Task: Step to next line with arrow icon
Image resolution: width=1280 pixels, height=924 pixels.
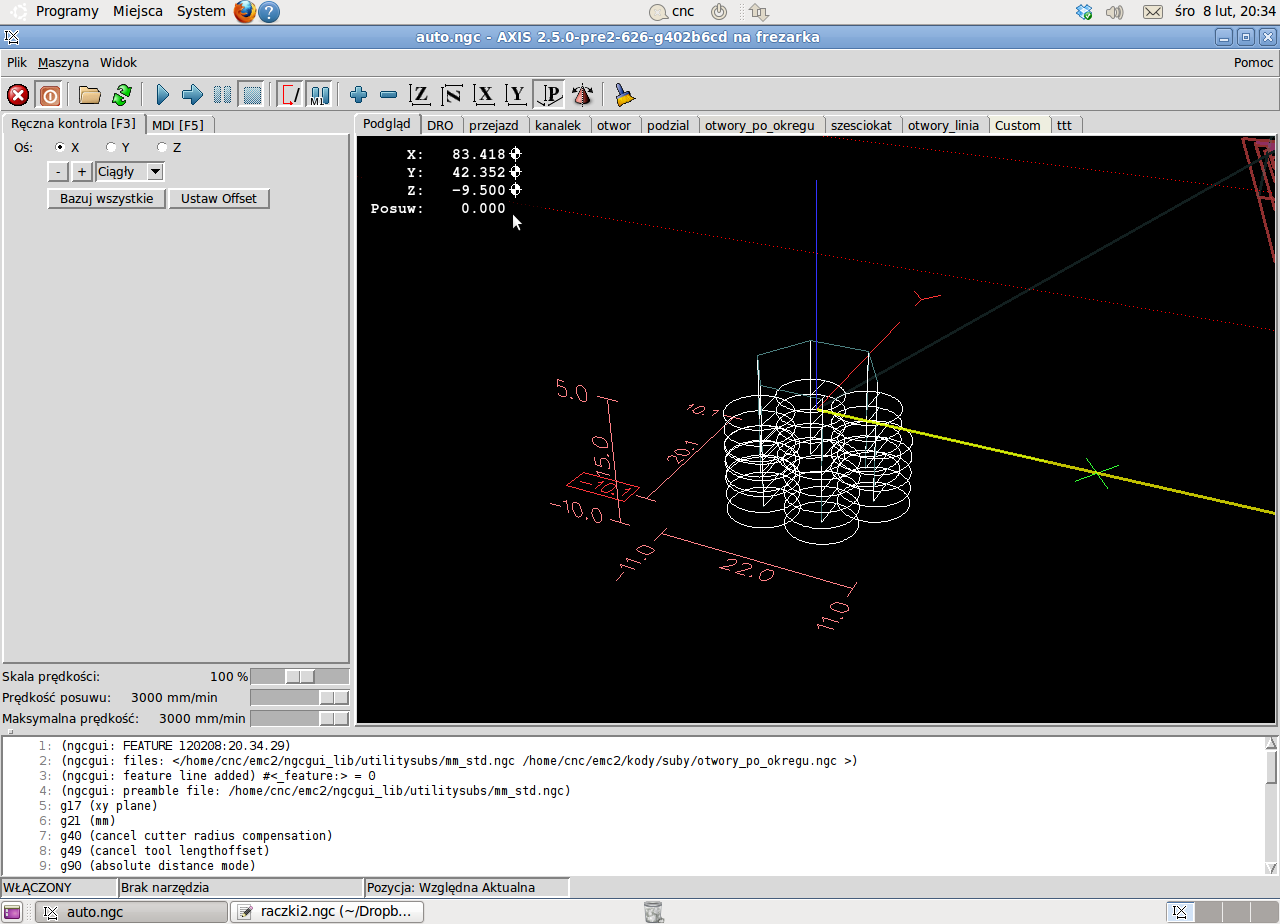Action: point(193,95)
